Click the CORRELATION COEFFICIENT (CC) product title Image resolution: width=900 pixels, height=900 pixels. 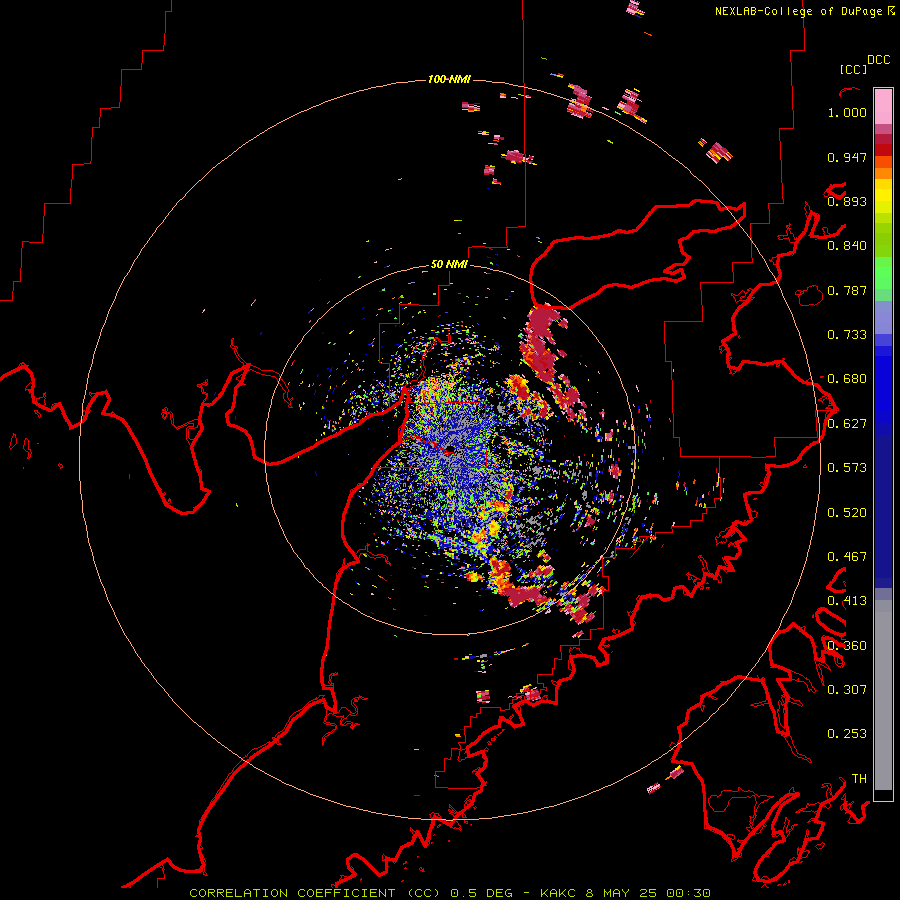click(x=315, y=893)
